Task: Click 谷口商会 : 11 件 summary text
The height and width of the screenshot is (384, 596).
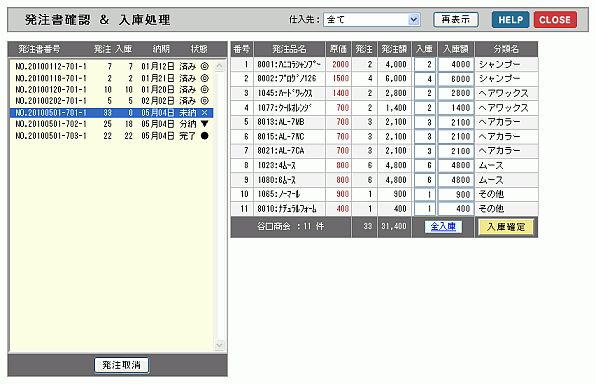Action: [290, 227]
